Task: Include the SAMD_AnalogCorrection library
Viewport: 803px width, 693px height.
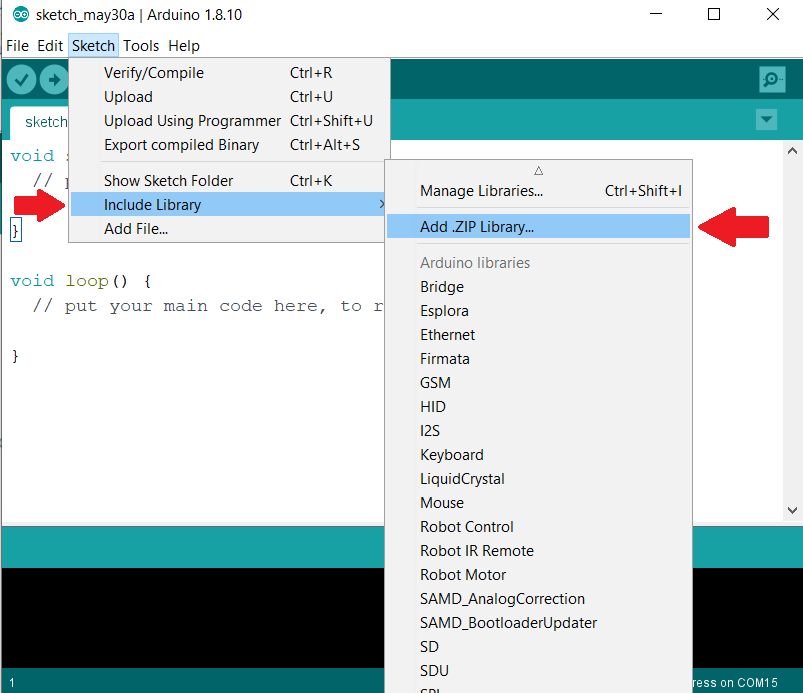Action: pyautogui.click(x=538, y=599)
